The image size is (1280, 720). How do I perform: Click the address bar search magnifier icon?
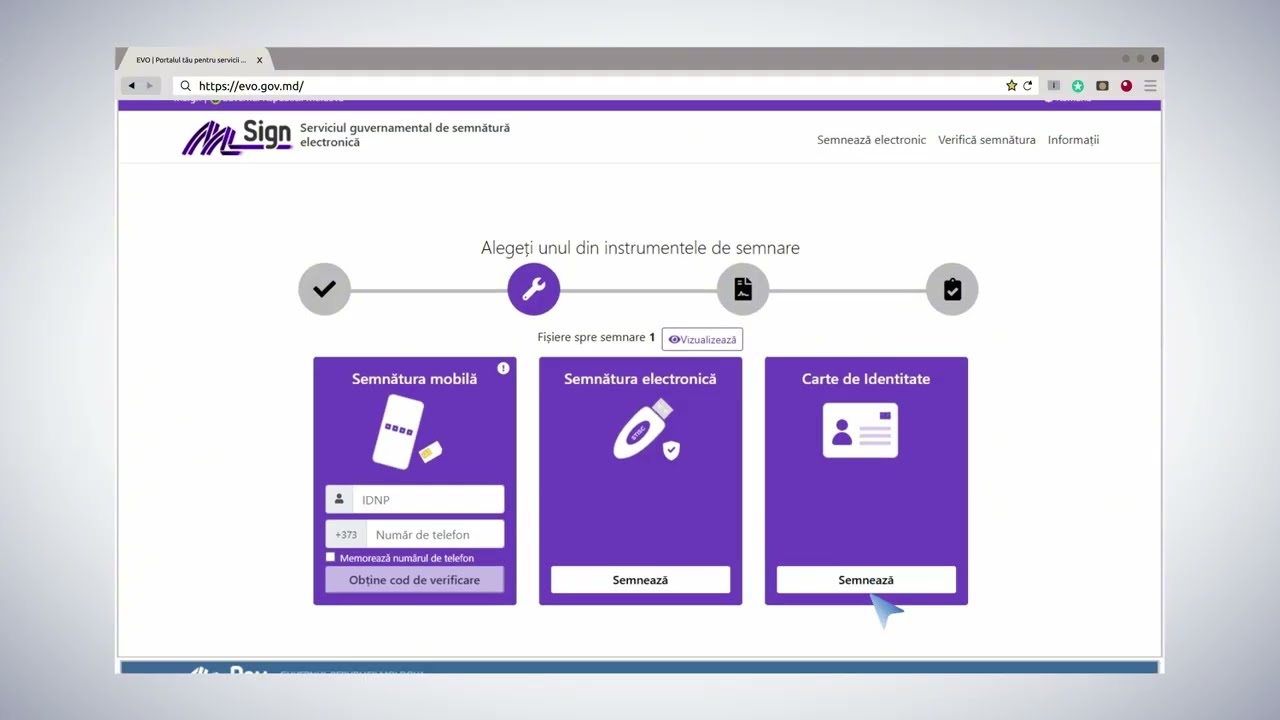(186, 86)
